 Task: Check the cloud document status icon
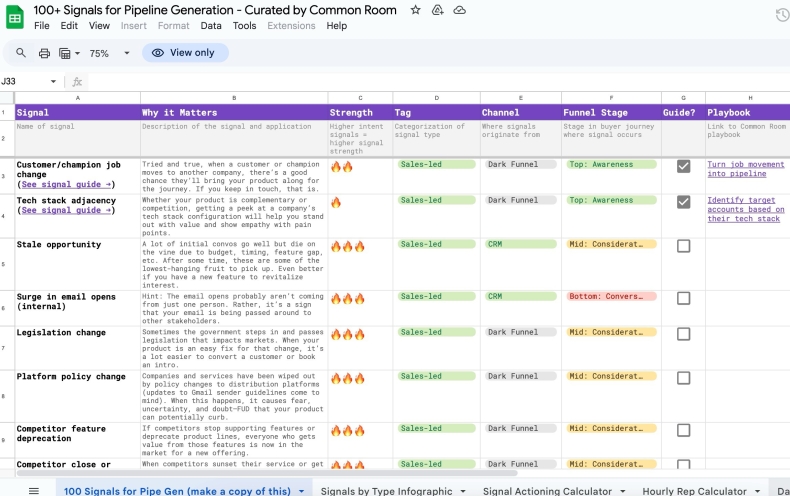click(x=459, y=10)
